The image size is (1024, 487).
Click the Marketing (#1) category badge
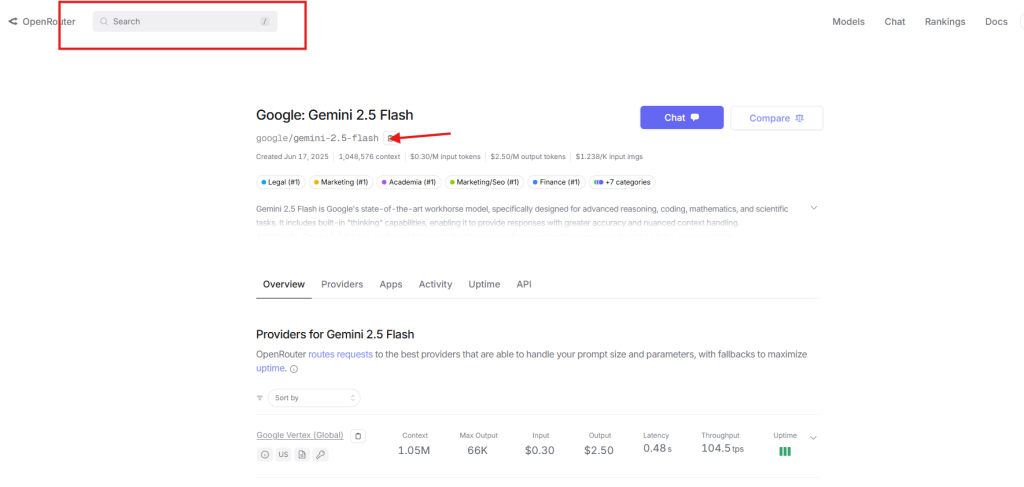click(x=341, y=182)
